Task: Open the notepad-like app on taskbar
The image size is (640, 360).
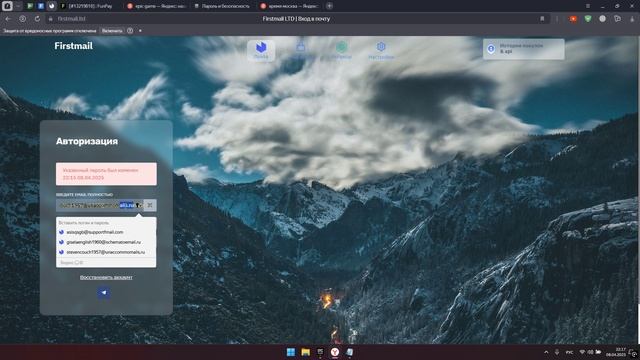Action: pos(349,352)
